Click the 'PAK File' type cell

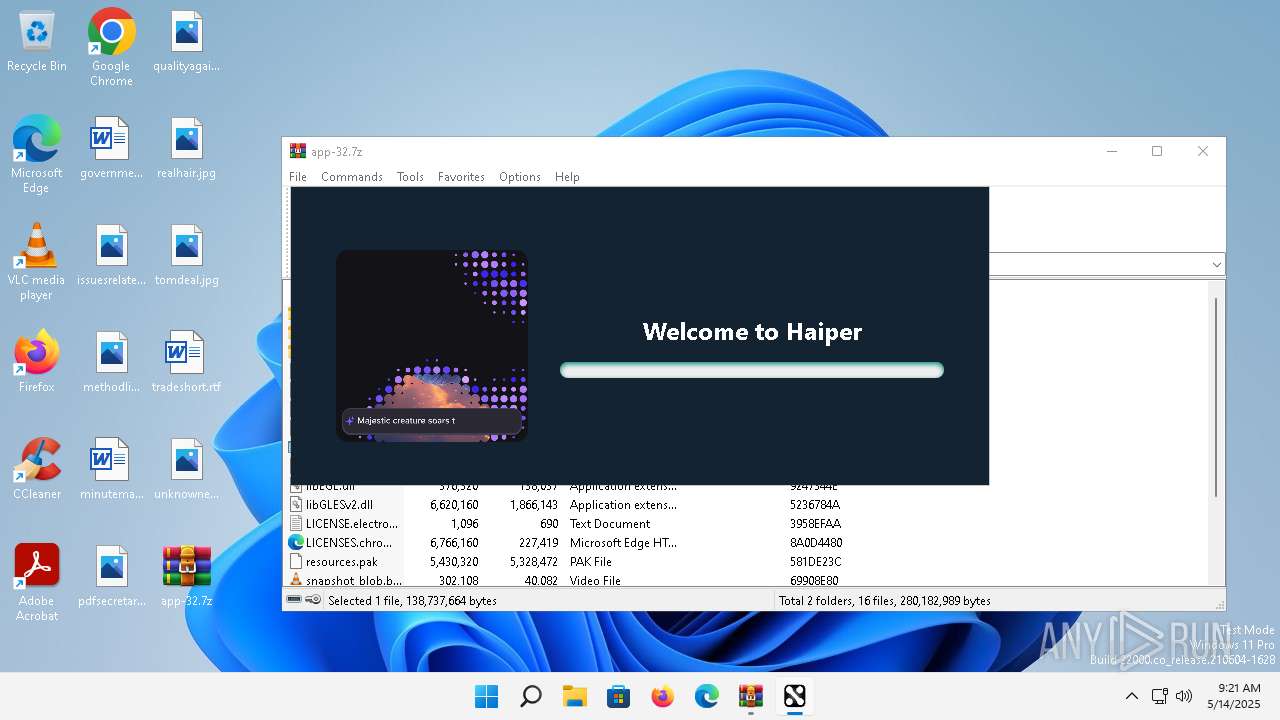point(590,562)
